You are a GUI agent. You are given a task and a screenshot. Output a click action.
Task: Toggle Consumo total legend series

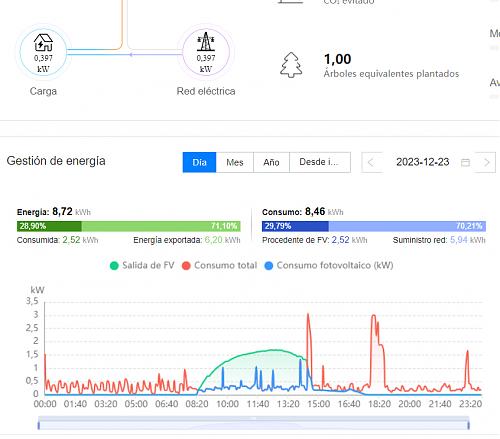[219, 266]
